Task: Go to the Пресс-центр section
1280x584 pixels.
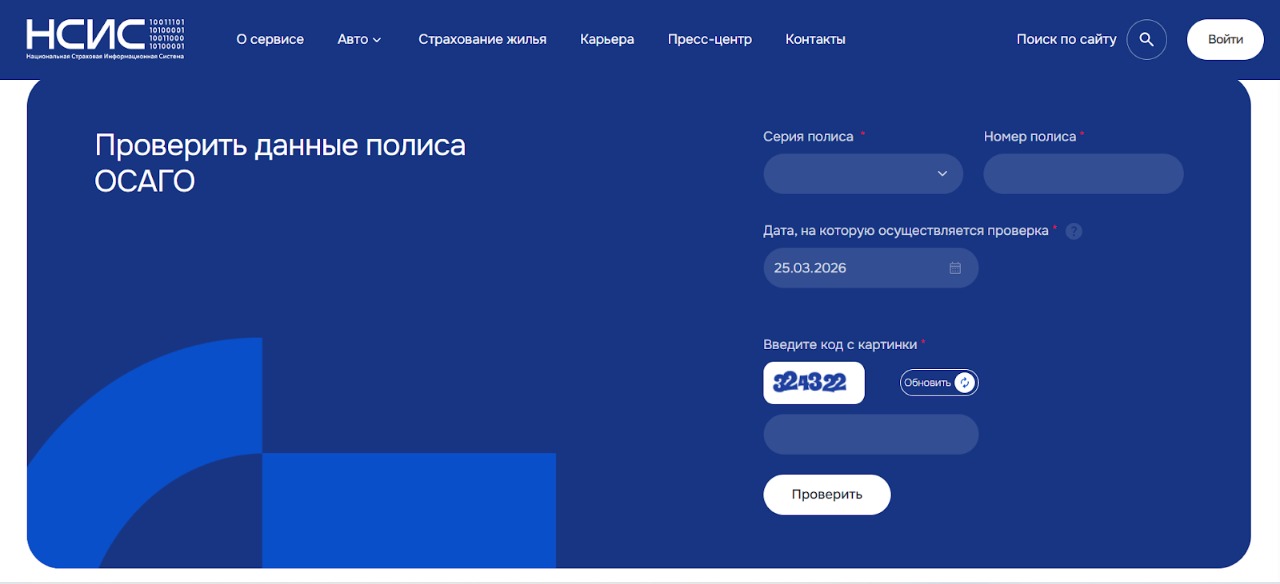Action: point(709,39)
